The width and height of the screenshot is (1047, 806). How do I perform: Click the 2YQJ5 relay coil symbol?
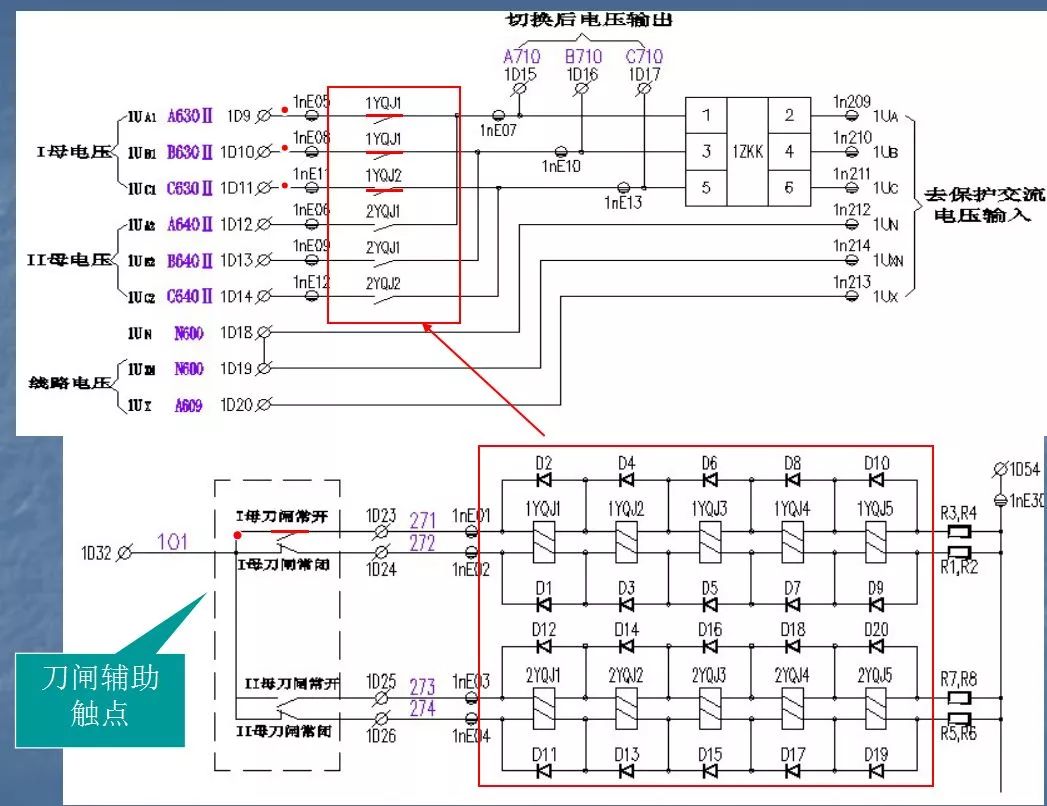coord(875,709)
